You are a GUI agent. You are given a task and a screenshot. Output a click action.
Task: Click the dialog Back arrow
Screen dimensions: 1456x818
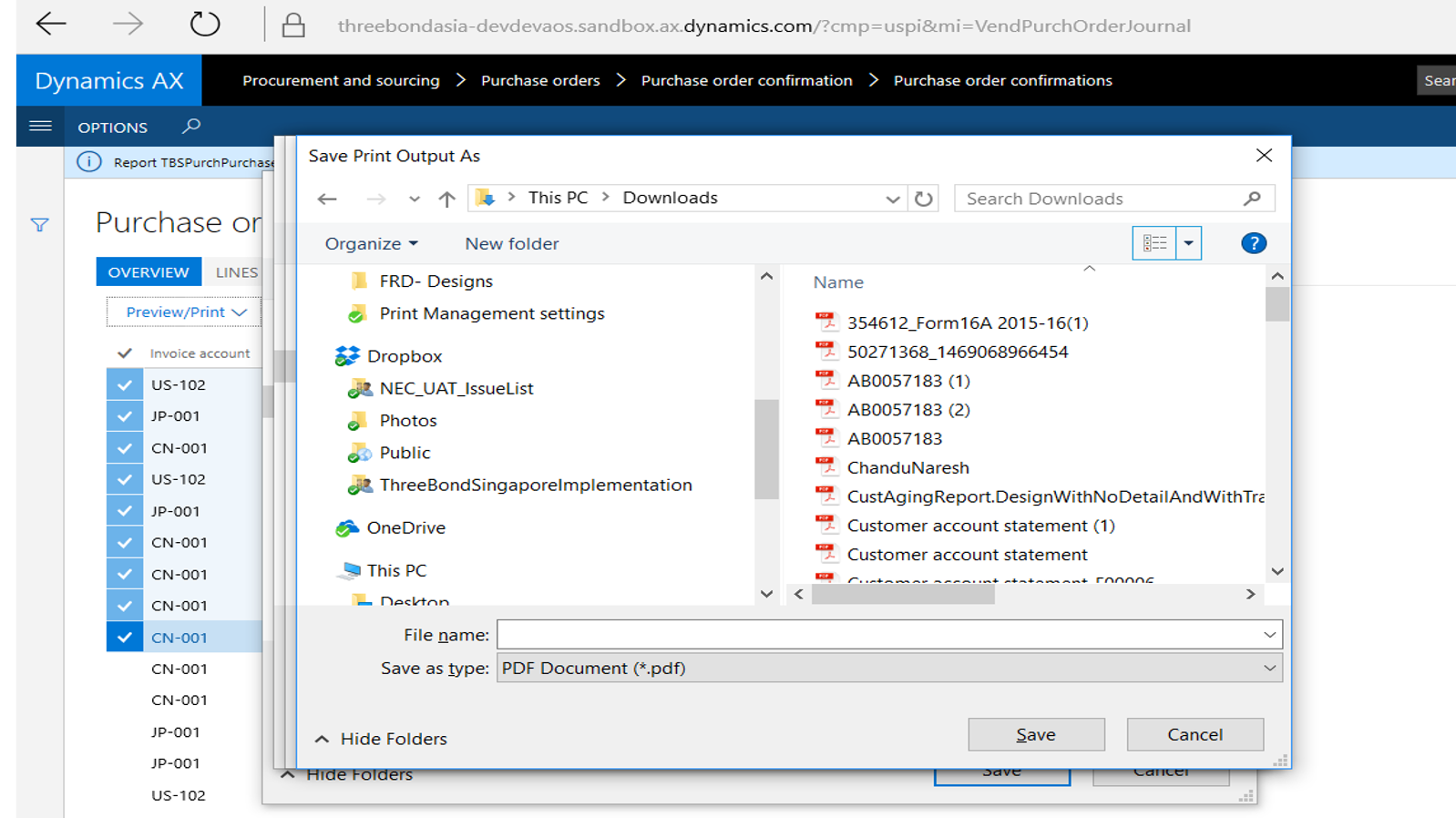click(x=327, y=199)
